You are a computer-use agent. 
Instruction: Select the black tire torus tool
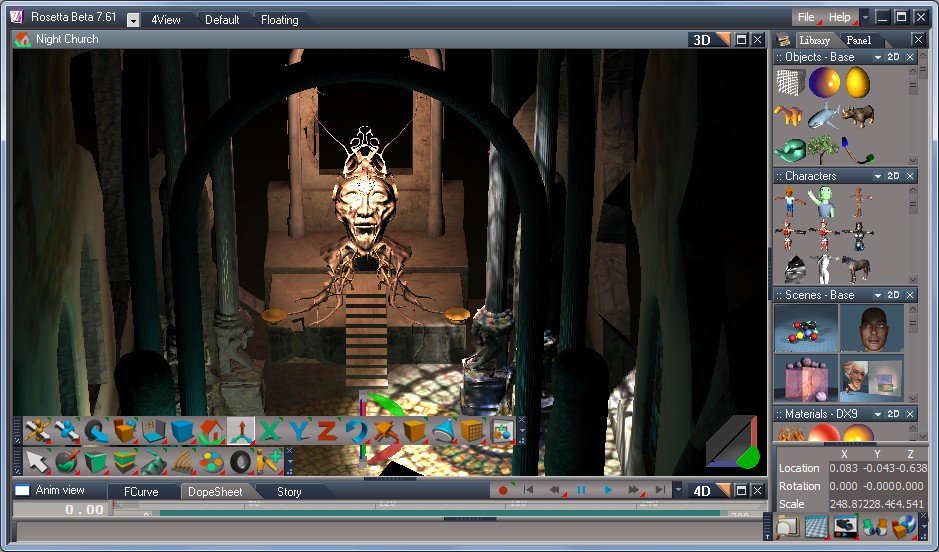[x=240, y=461]
